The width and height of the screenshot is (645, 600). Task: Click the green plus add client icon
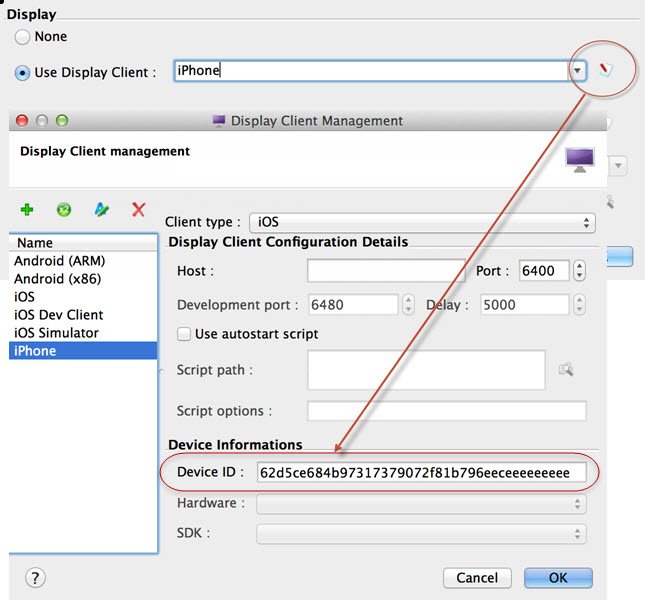click(x=27, y=209)
